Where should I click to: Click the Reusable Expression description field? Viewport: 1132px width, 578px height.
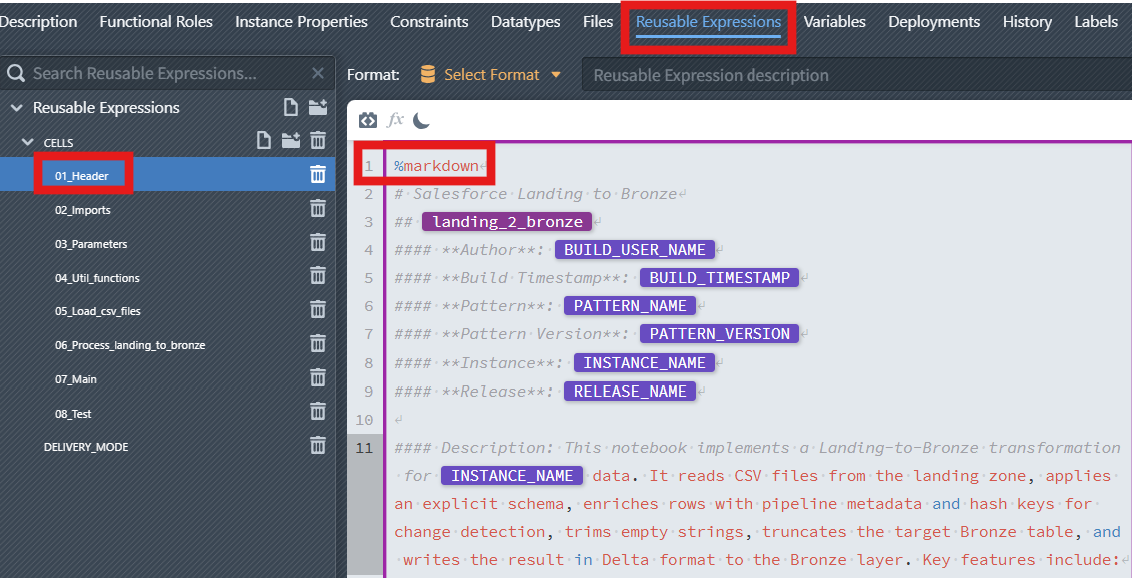(850, 75)
